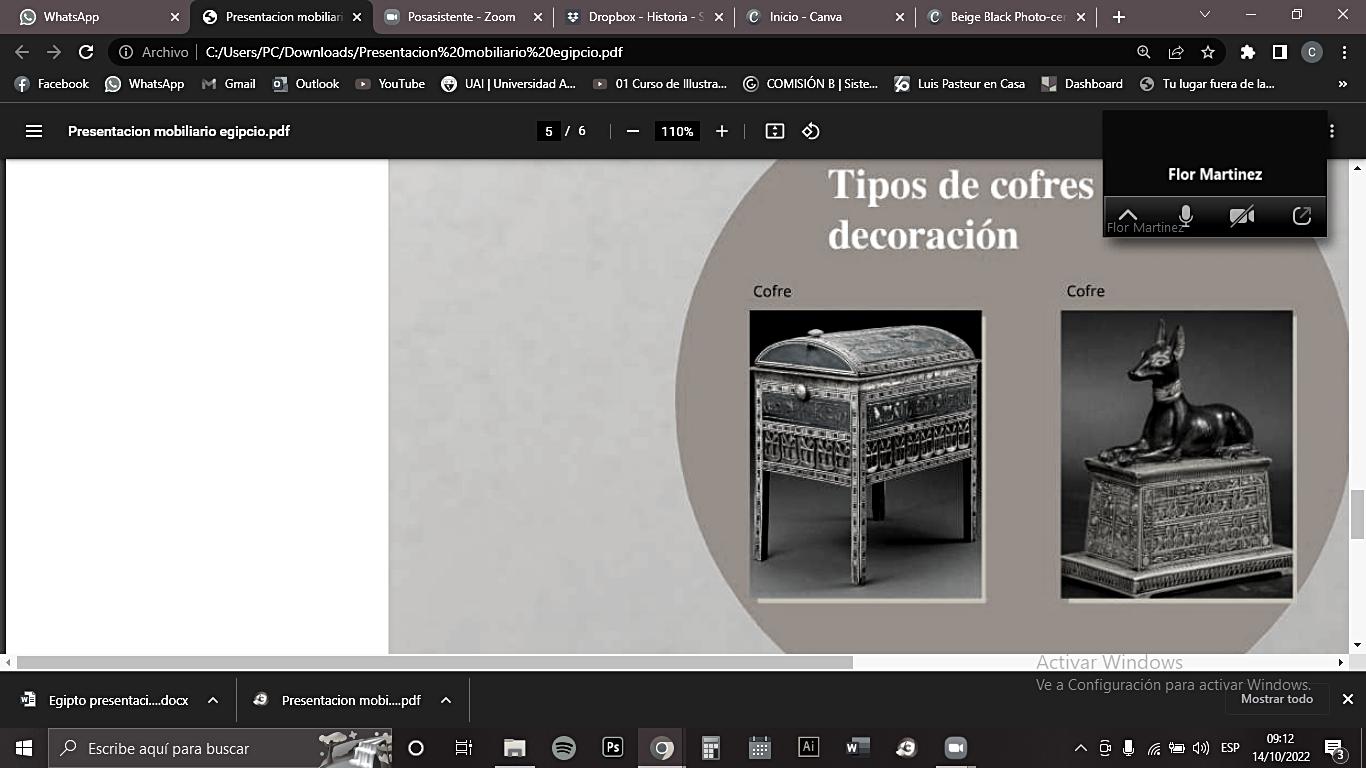Reload the current browser page

(x=86, y=52)
